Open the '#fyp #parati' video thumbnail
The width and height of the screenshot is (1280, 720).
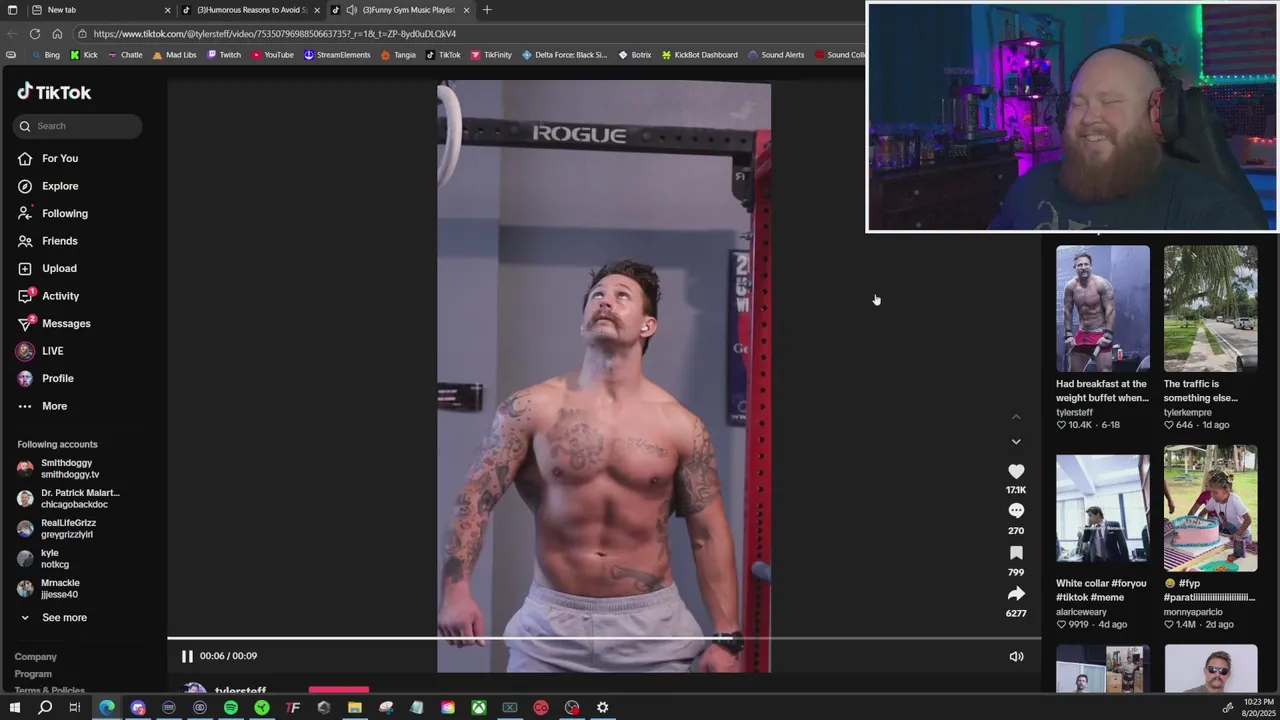1210,508
